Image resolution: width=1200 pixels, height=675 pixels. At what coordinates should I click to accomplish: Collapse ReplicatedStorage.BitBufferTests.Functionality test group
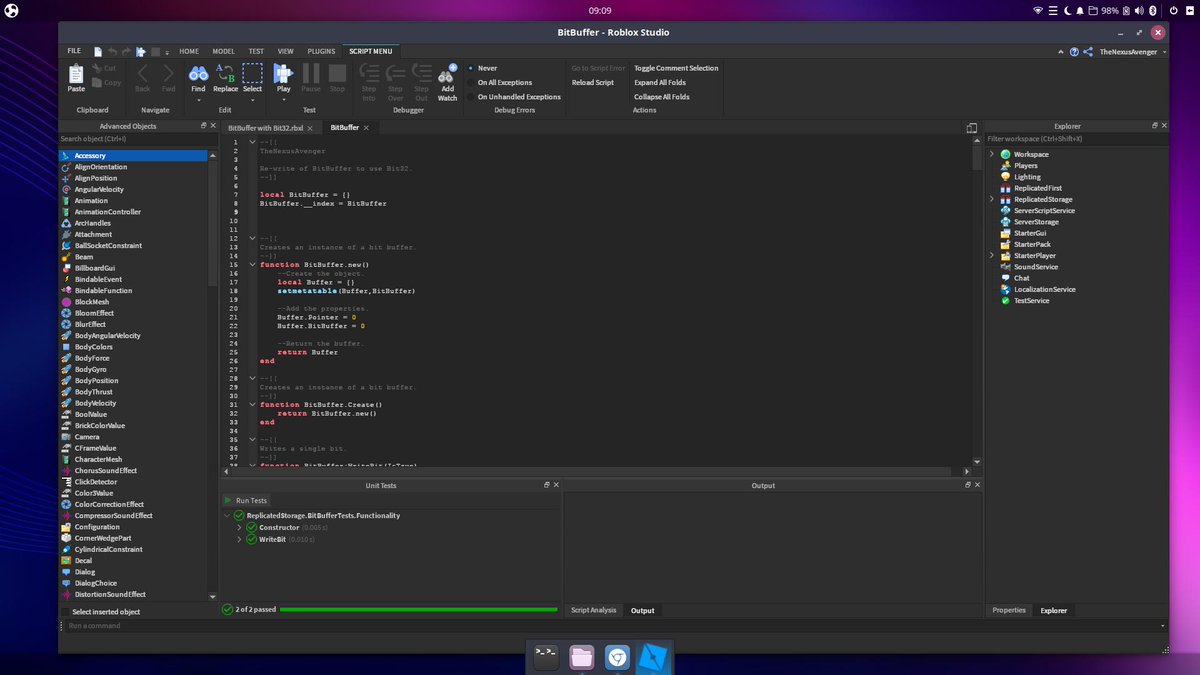[x=228, y=516]
